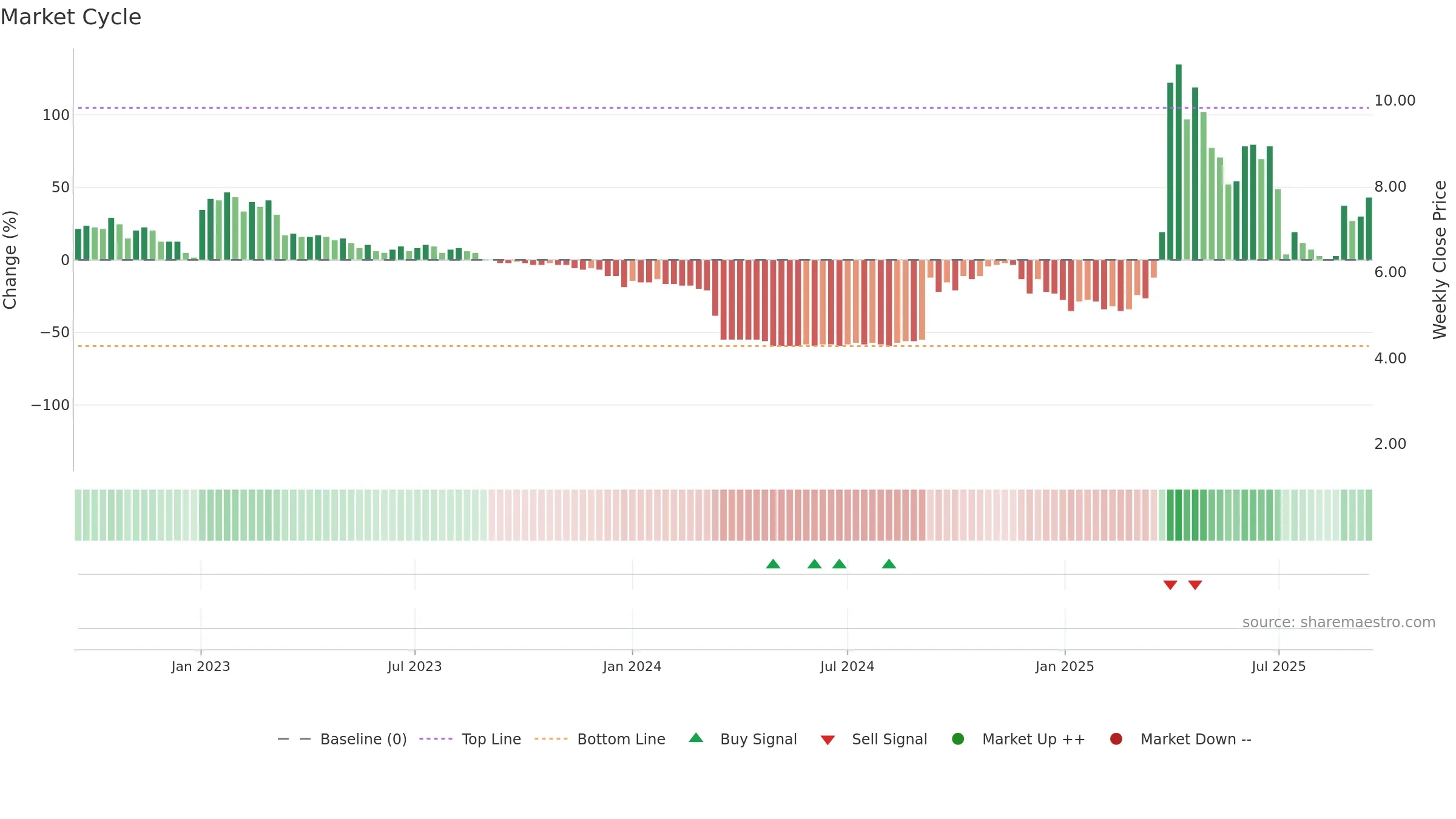Click the tallest green bar in the chart

tap(1179, 162)
